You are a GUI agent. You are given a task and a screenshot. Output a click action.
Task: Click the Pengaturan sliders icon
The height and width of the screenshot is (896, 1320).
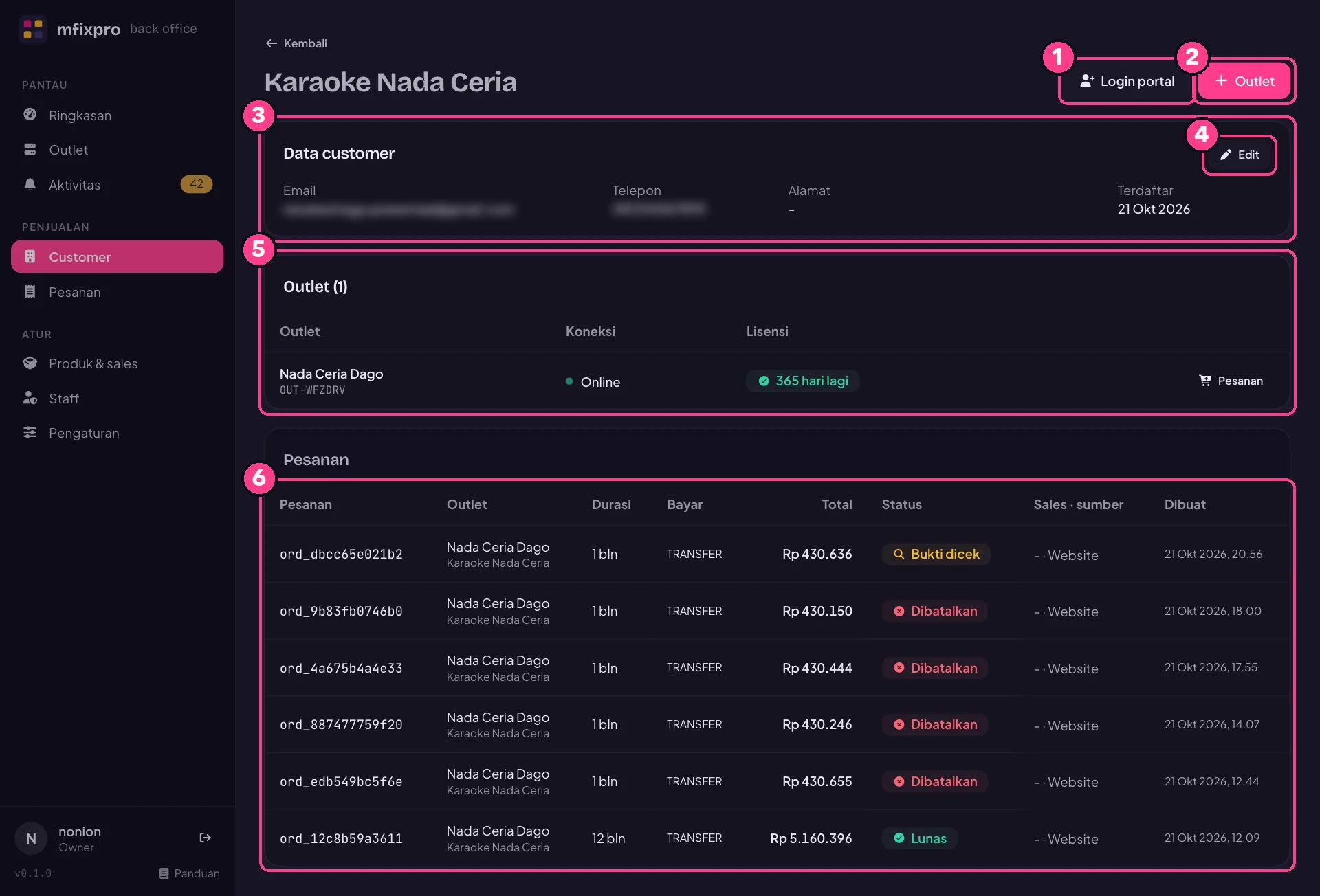(30, 432)
